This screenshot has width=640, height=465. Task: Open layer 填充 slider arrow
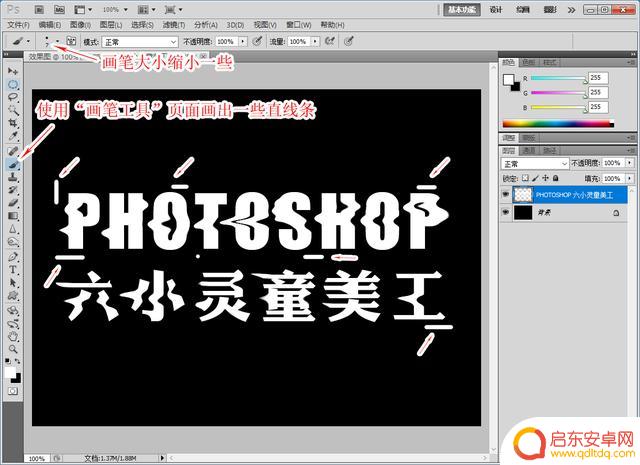(630, 178)
